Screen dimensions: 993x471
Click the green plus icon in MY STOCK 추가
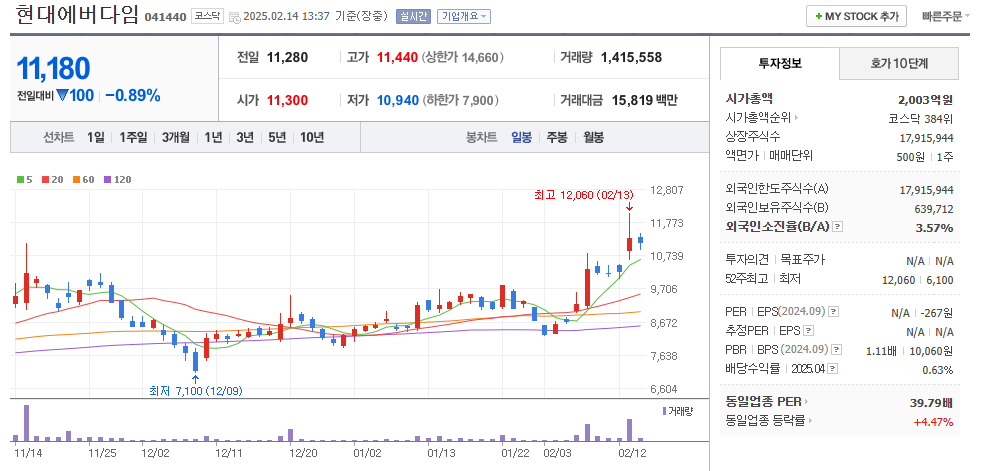(x=818, y=16)
